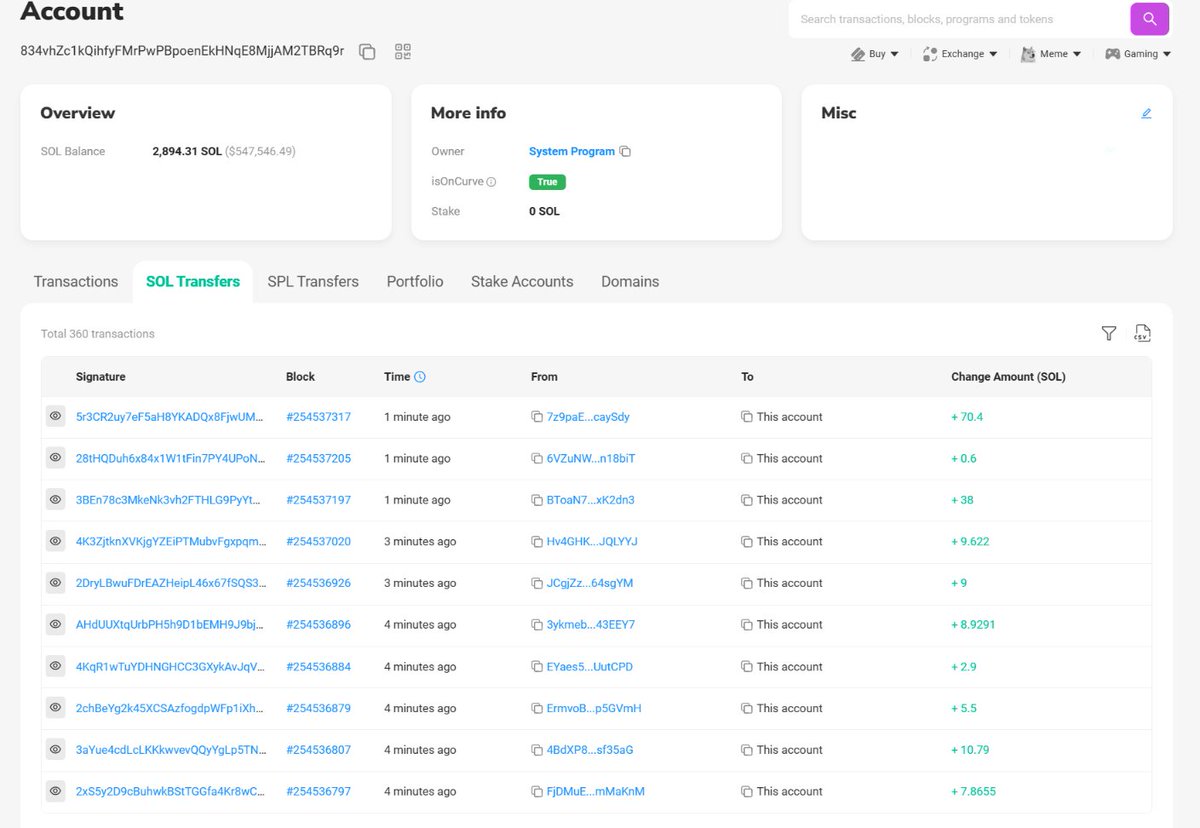Expand the Buy dropdown menu
Image resolution: width=1200 pixels, height=828 pixels.
pos(875,54)
